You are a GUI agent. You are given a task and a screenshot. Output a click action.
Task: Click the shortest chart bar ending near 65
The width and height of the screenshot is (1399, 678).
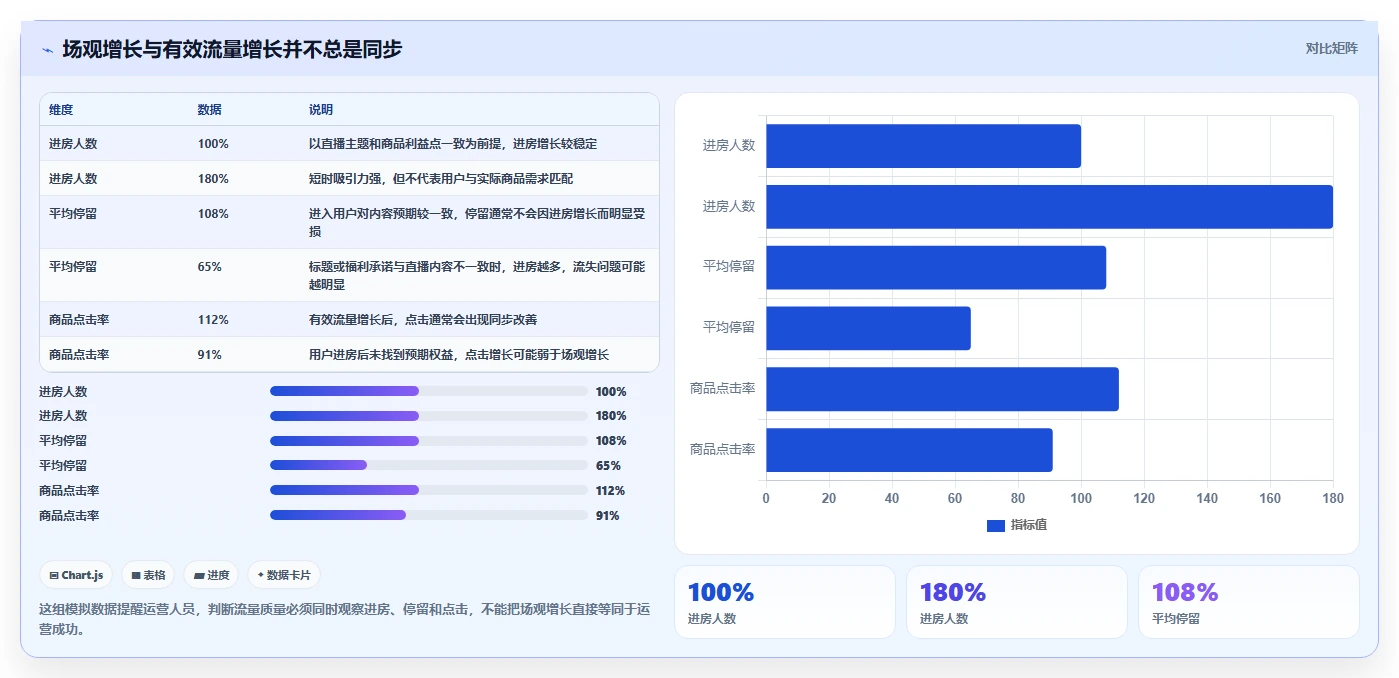(x=868, y=328)
